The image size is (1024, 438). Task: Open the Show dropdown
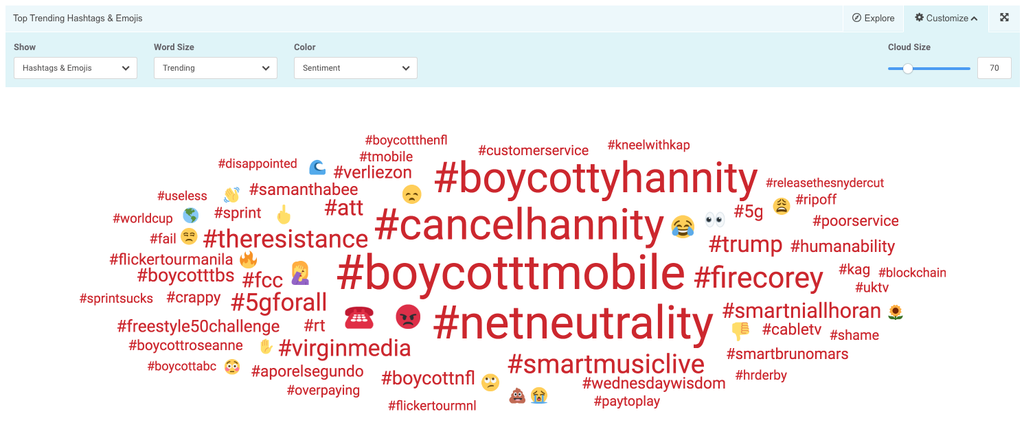click(x=75, y=68)
